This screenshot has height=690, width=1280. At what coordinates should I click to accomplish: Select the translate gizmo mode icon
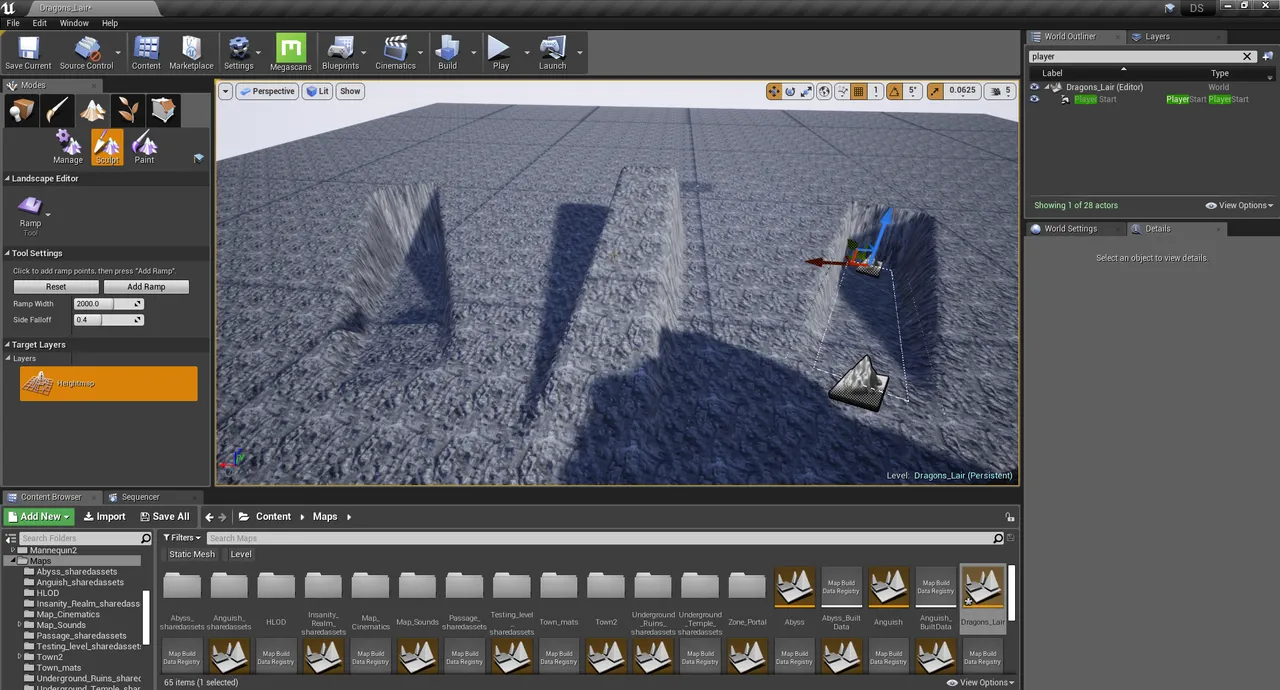coord(774,91)
